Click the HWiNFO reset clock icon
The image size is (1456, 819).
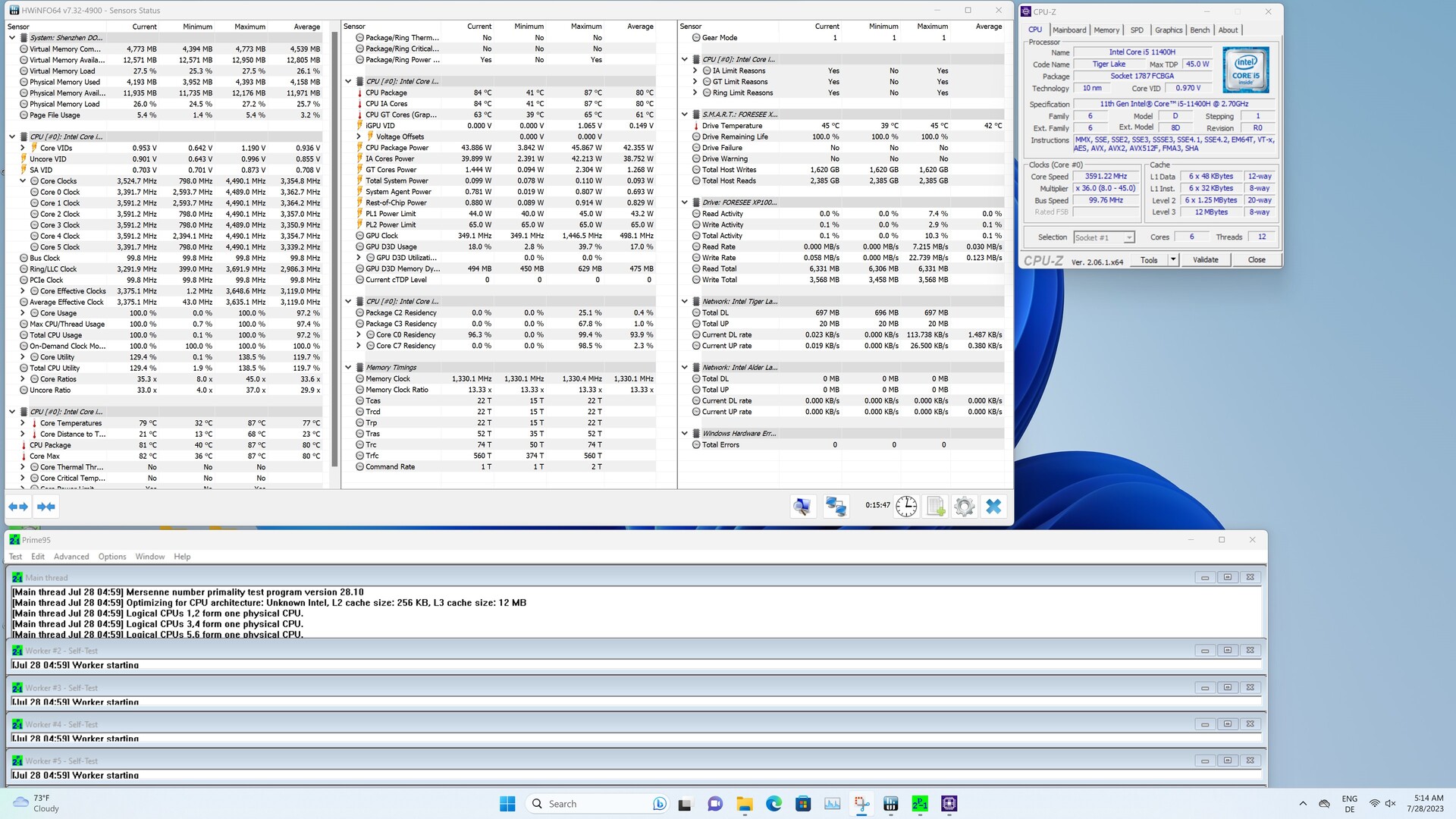click(x=906, y=507)
